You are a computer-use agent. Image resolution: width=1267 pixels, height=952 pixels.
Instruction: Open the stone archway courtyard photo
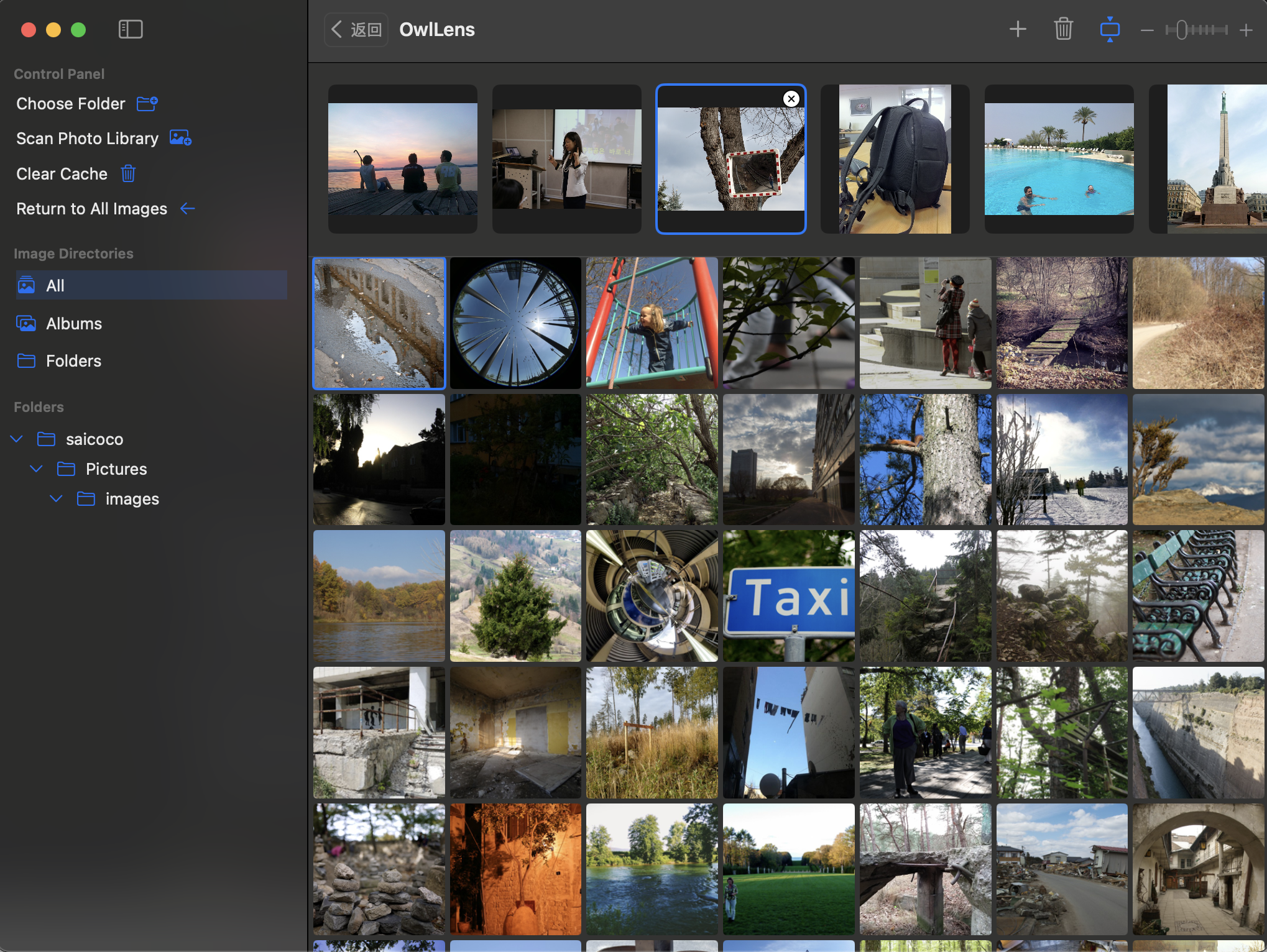pyautogui.click(x=1199, y=869)
